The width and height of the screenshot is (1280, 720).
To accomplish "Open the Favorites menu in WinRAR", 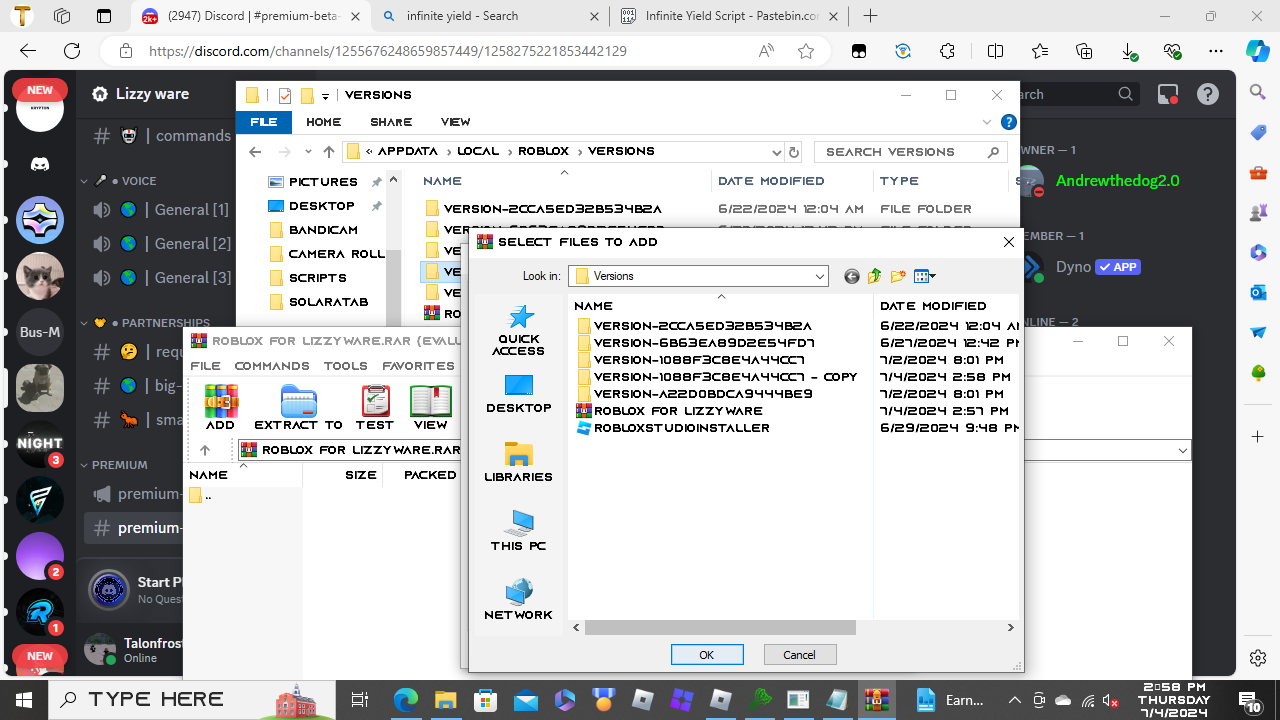I will pos(418,366).
